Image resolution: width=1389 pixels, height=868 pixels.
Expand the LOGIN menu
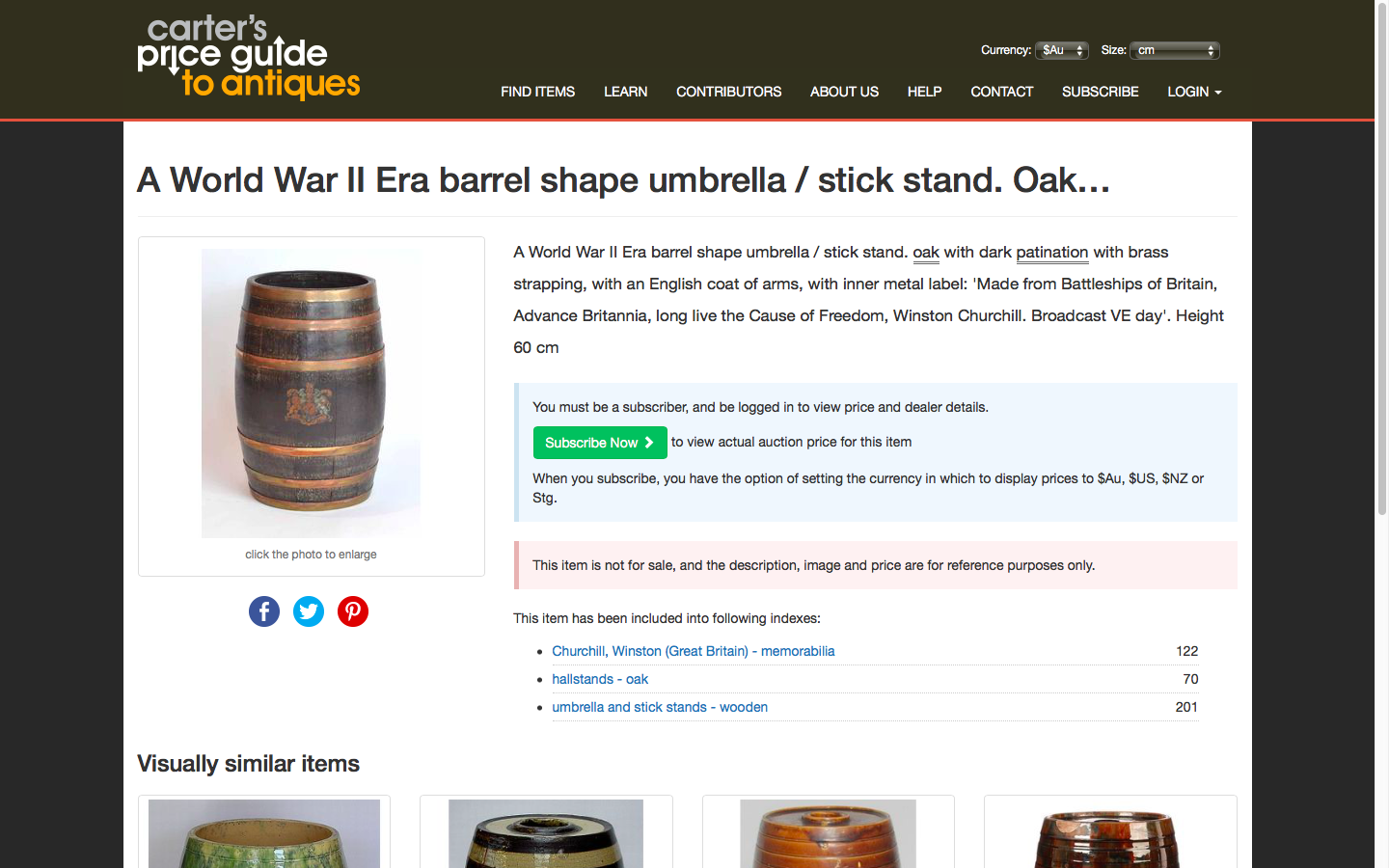(x=1194, y=92)
